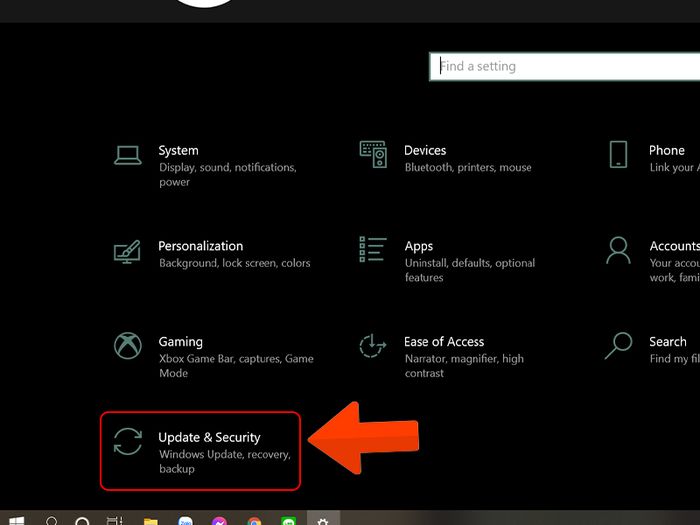
Task: Open the Accounts person icon
Action: (x=618, y=250)
